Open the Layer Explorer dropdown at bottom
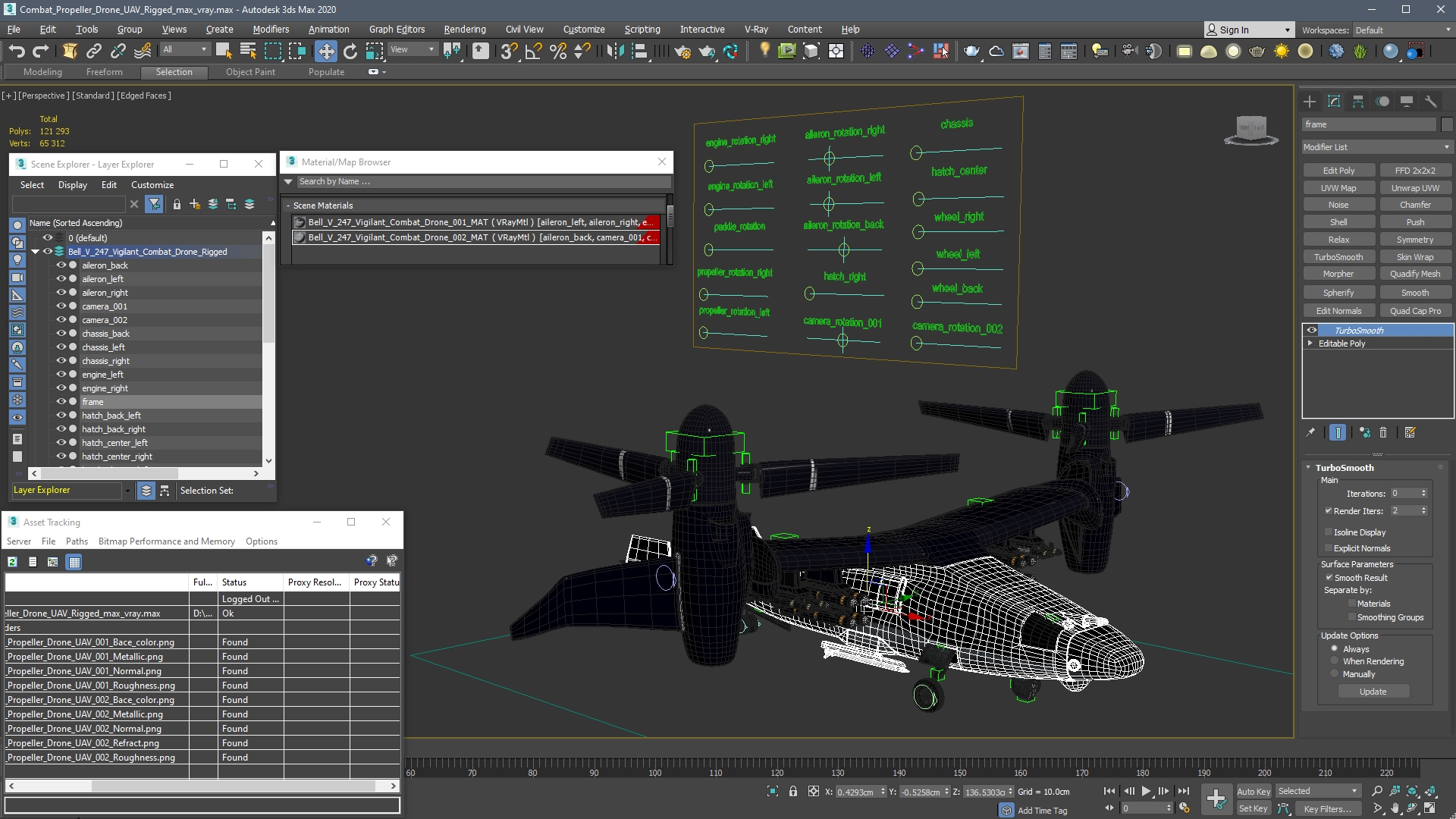This screenshot has width=1456, height=819. tap(127, 491)
